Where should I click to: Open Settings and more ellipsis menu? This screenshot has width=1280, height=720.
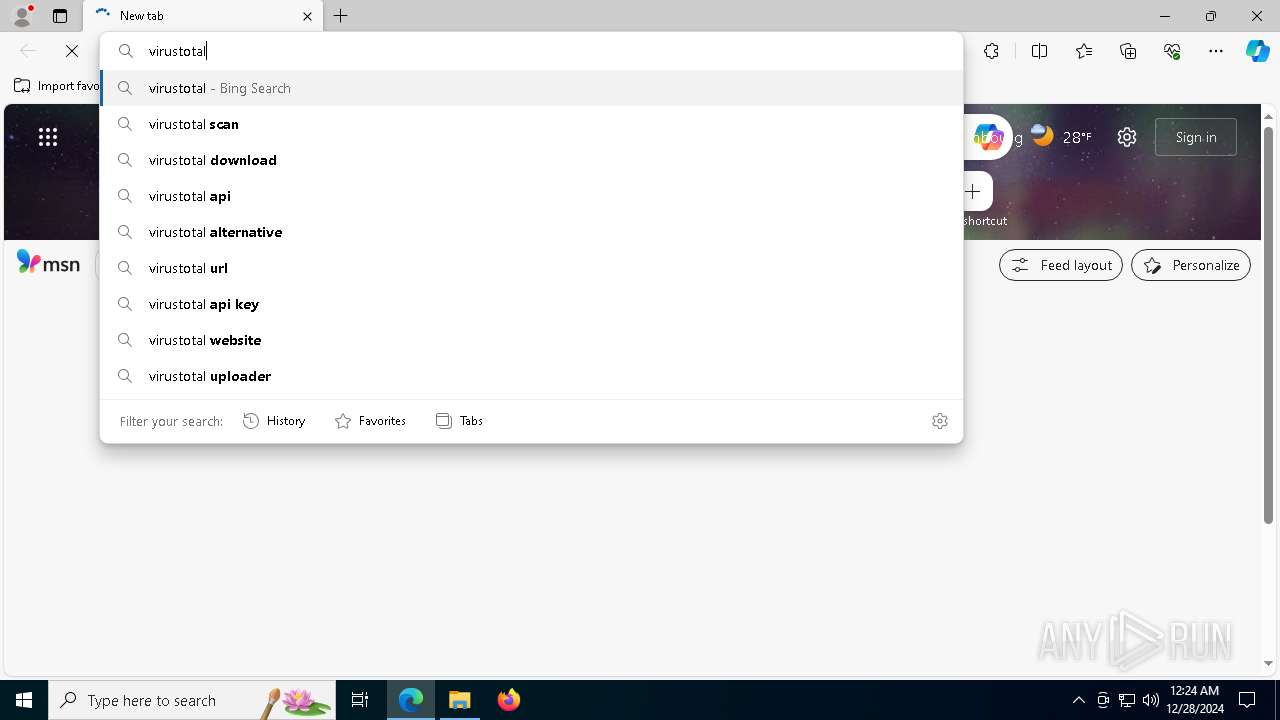pyautogui.click(x=1216, y=51)
